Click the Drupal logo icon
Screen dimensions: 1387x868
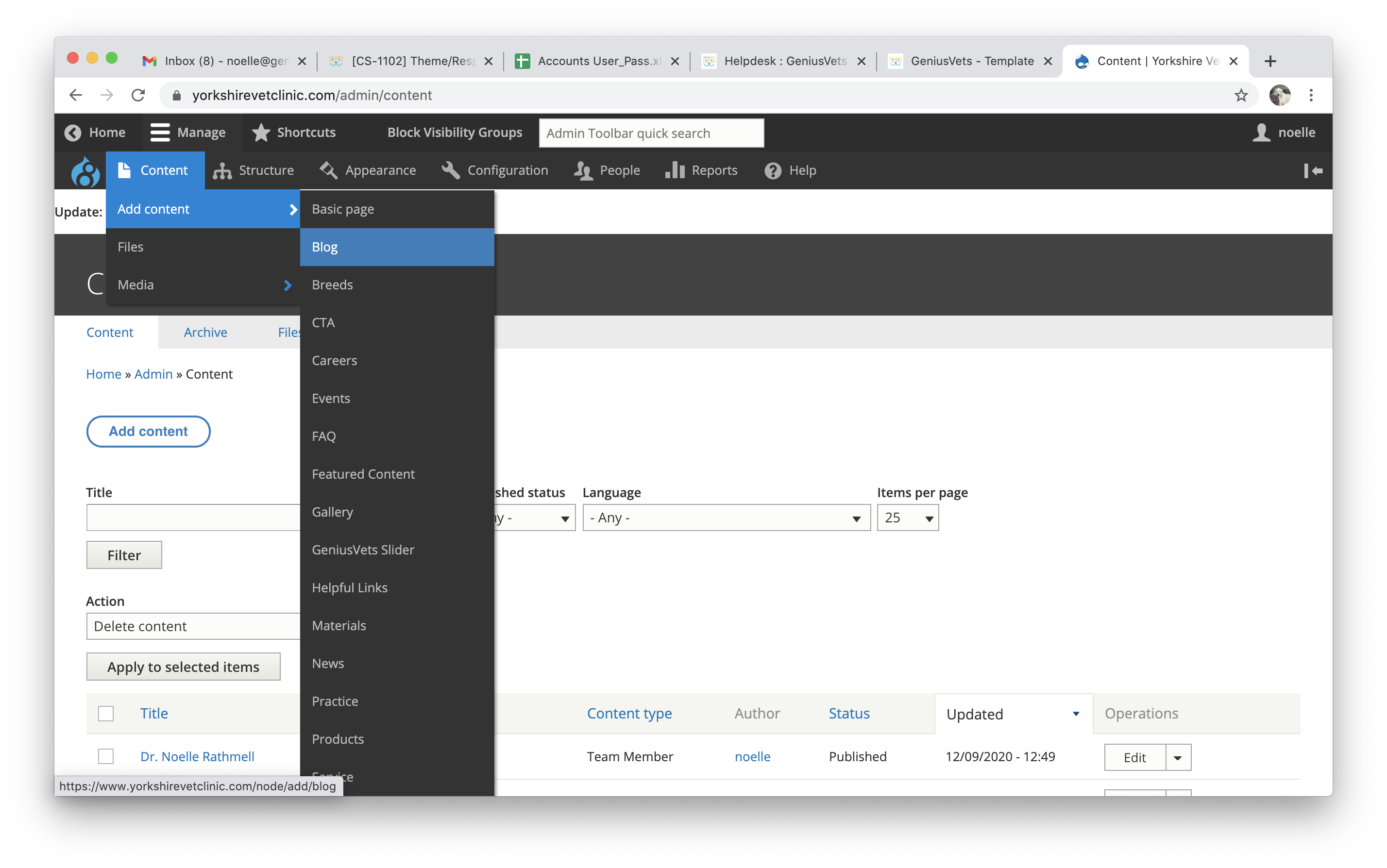(x=85, y=171)
